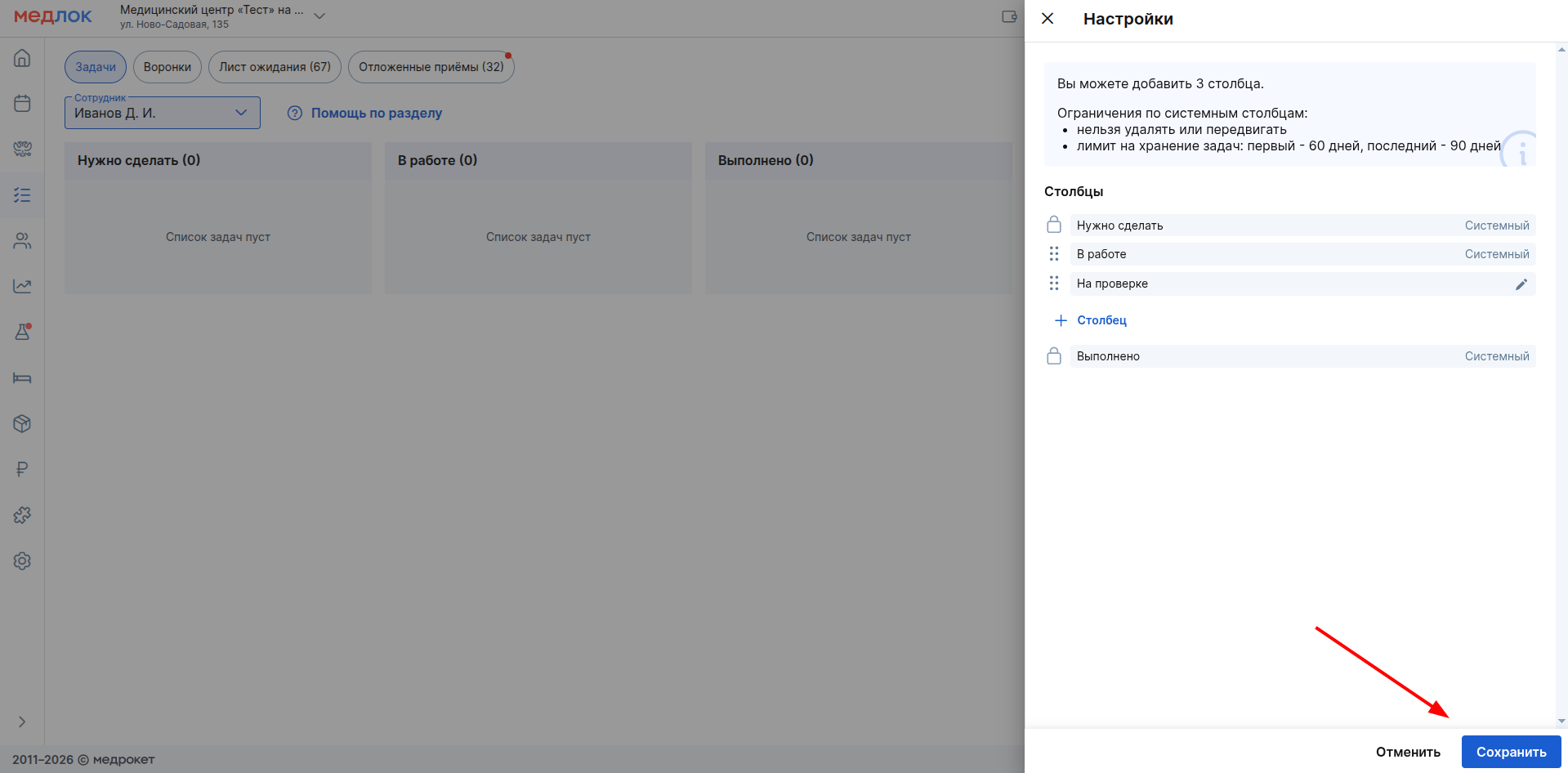Viewport: 1568px width, 773px height.
Task: Open the settings gear icon in sidebar
Action: tap(22, 561)
